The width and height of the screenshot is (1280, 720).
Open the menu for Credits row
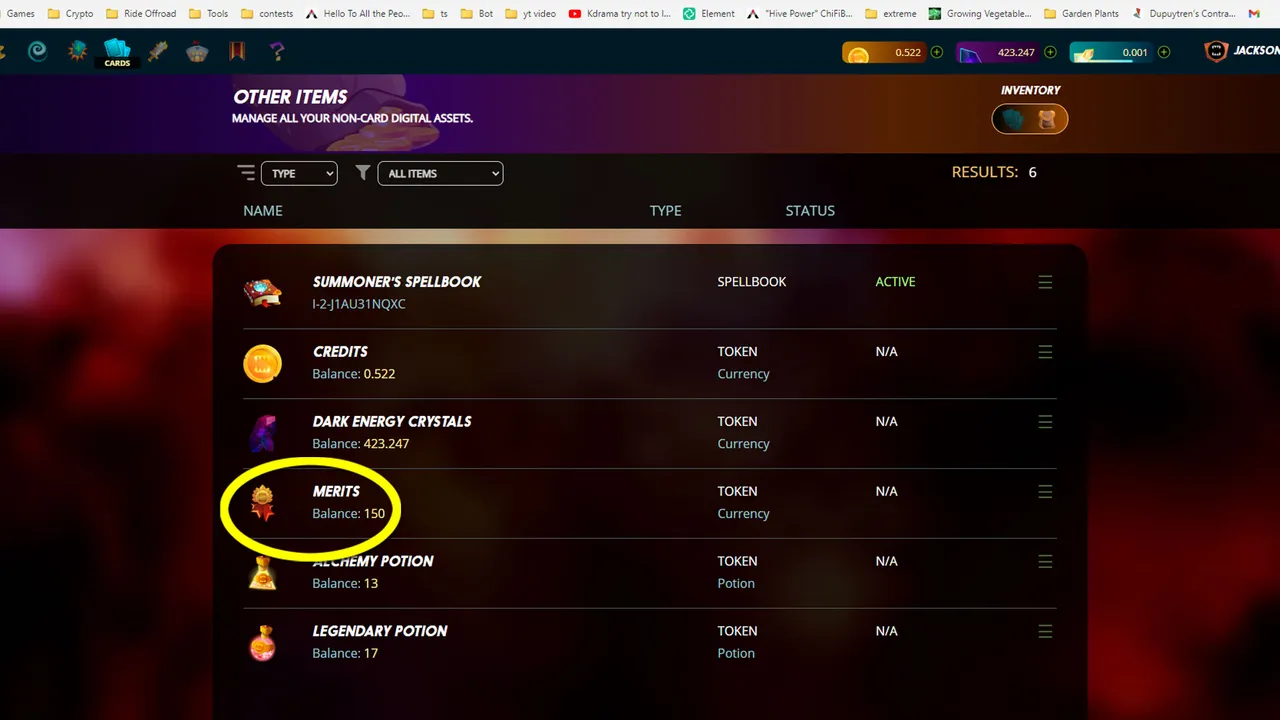[x=1045, y=352]
